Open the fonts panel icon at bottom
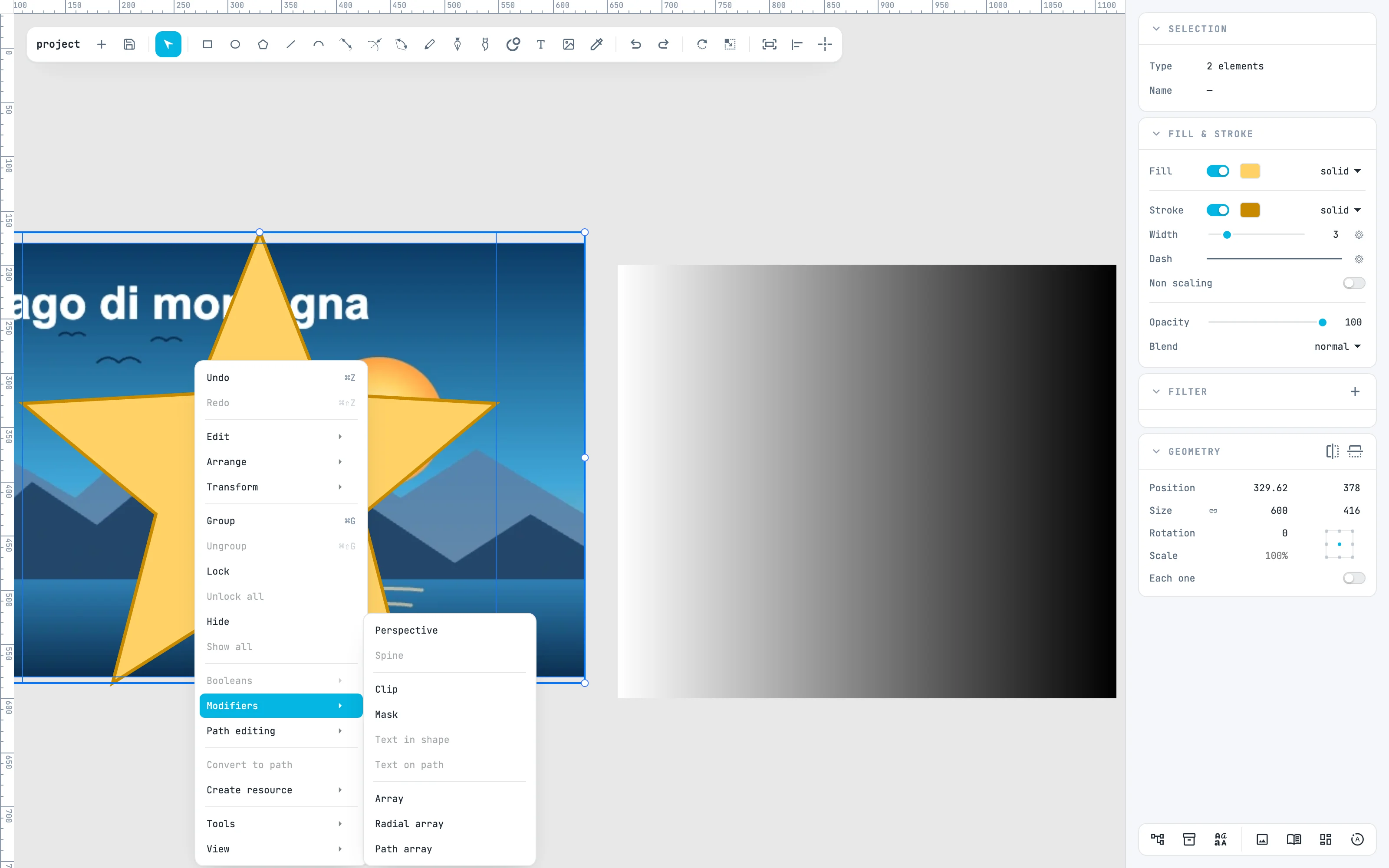Image resolution: width=1389 pixels, height=868 pixels. coord(1221,839)
